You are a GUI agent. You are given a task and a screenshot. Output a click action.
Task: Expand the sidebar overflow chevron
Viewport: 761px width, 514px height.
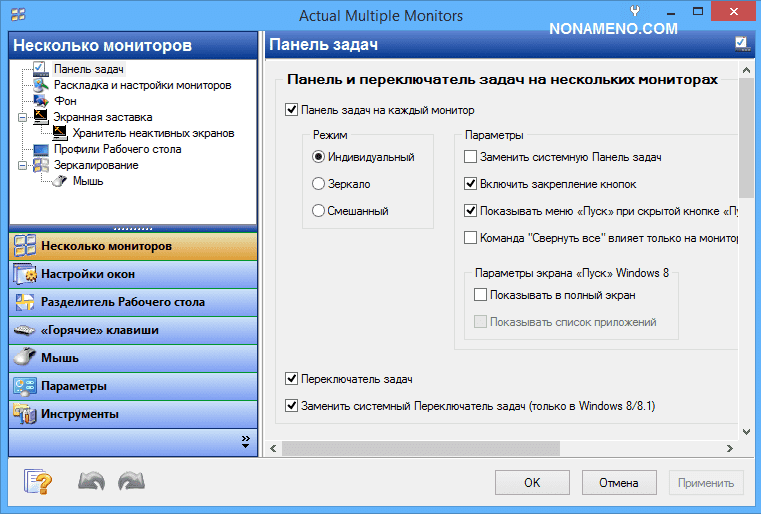click(245, 440)
